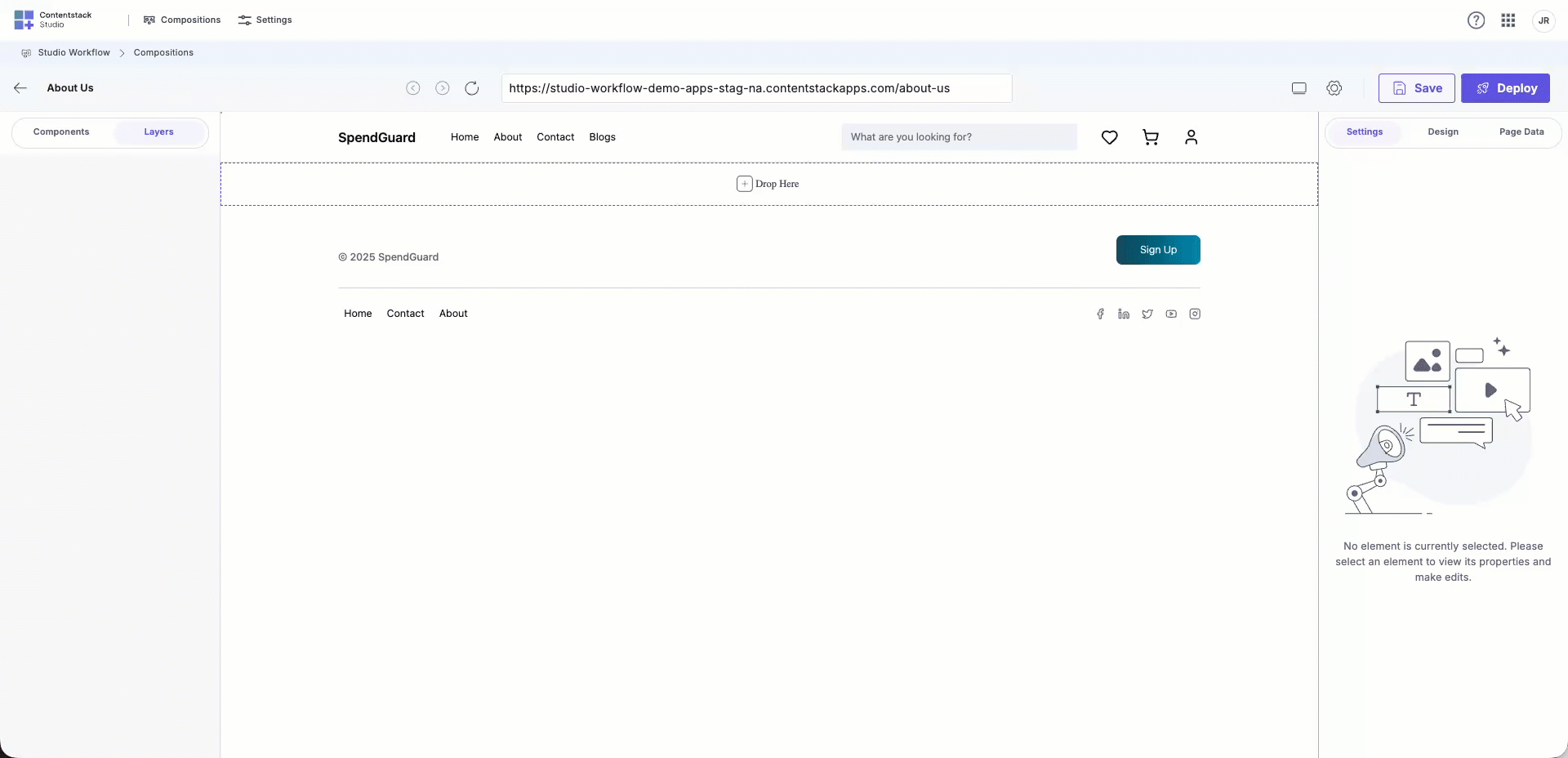Open the help menu via question mark icon
Screen dimensions: 1568x758
(x=1476, y=20)
